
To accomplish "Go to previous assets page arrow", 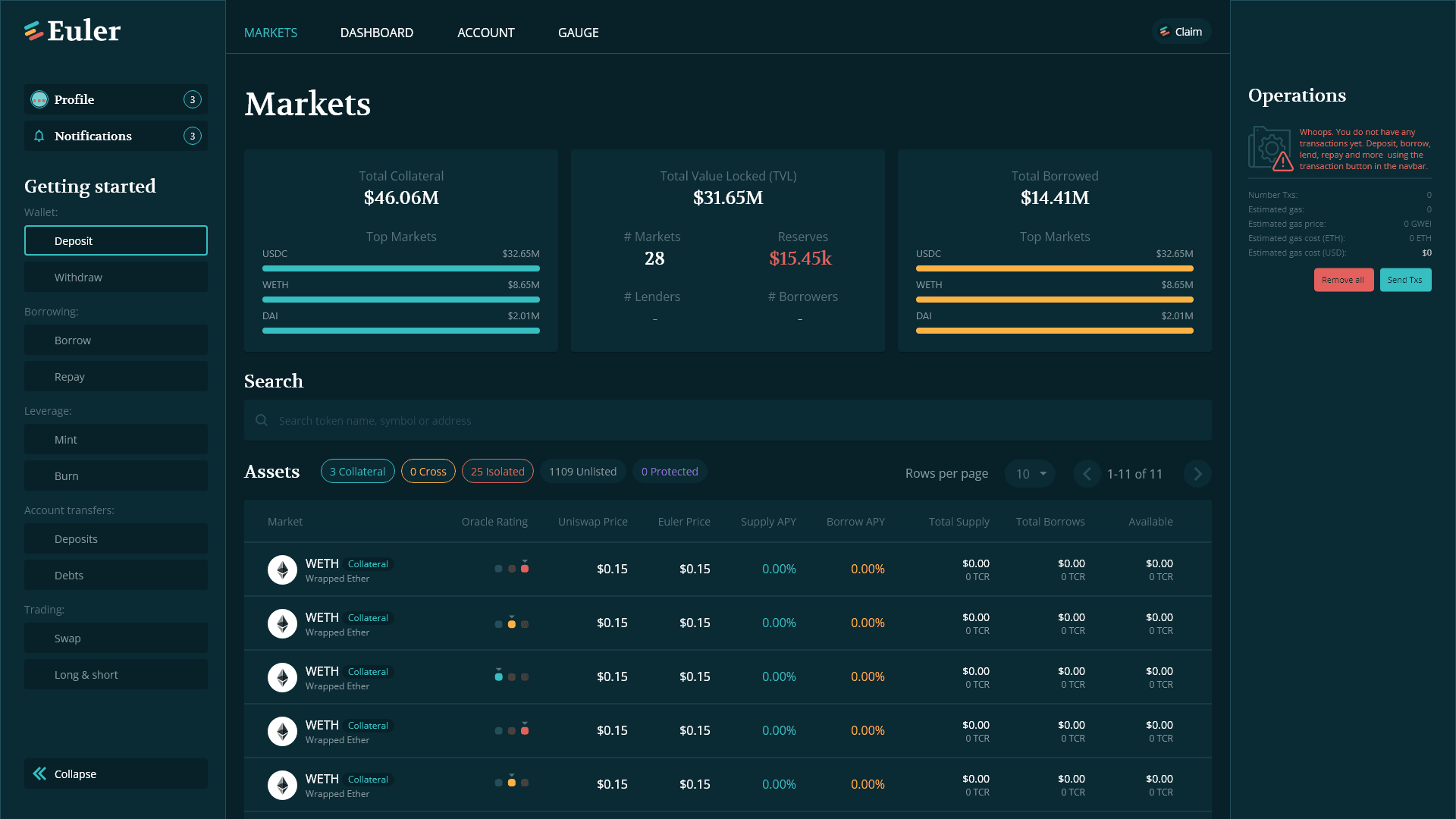I will [1087, 474].
